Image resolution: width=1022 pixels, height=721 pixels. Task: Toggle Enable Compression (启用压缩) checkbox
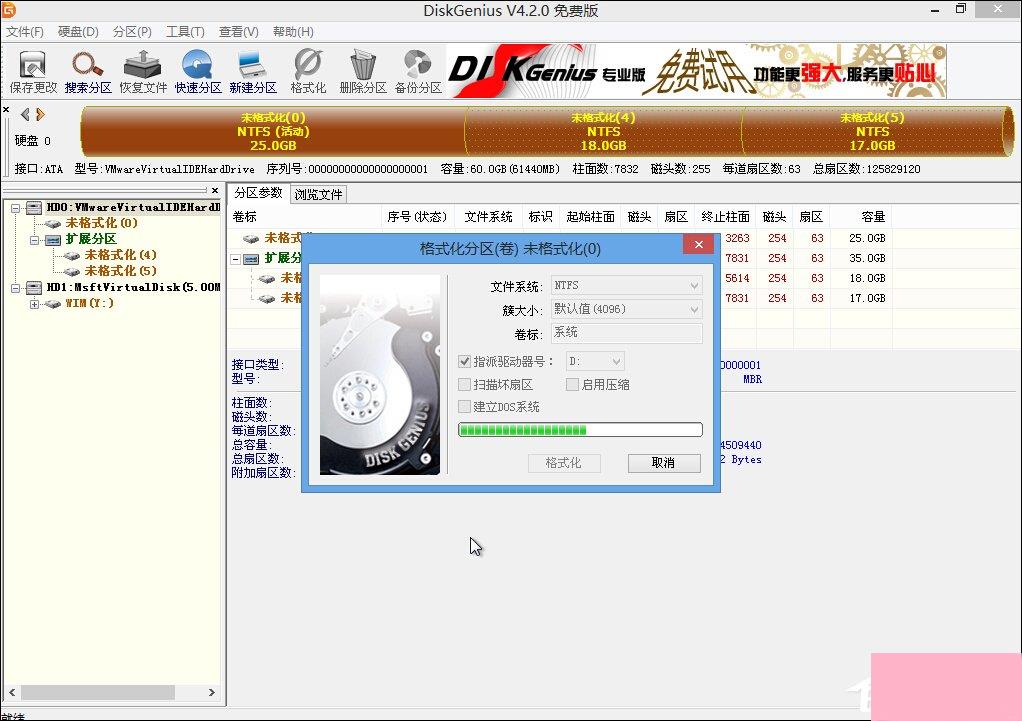(x=572, y=385)
